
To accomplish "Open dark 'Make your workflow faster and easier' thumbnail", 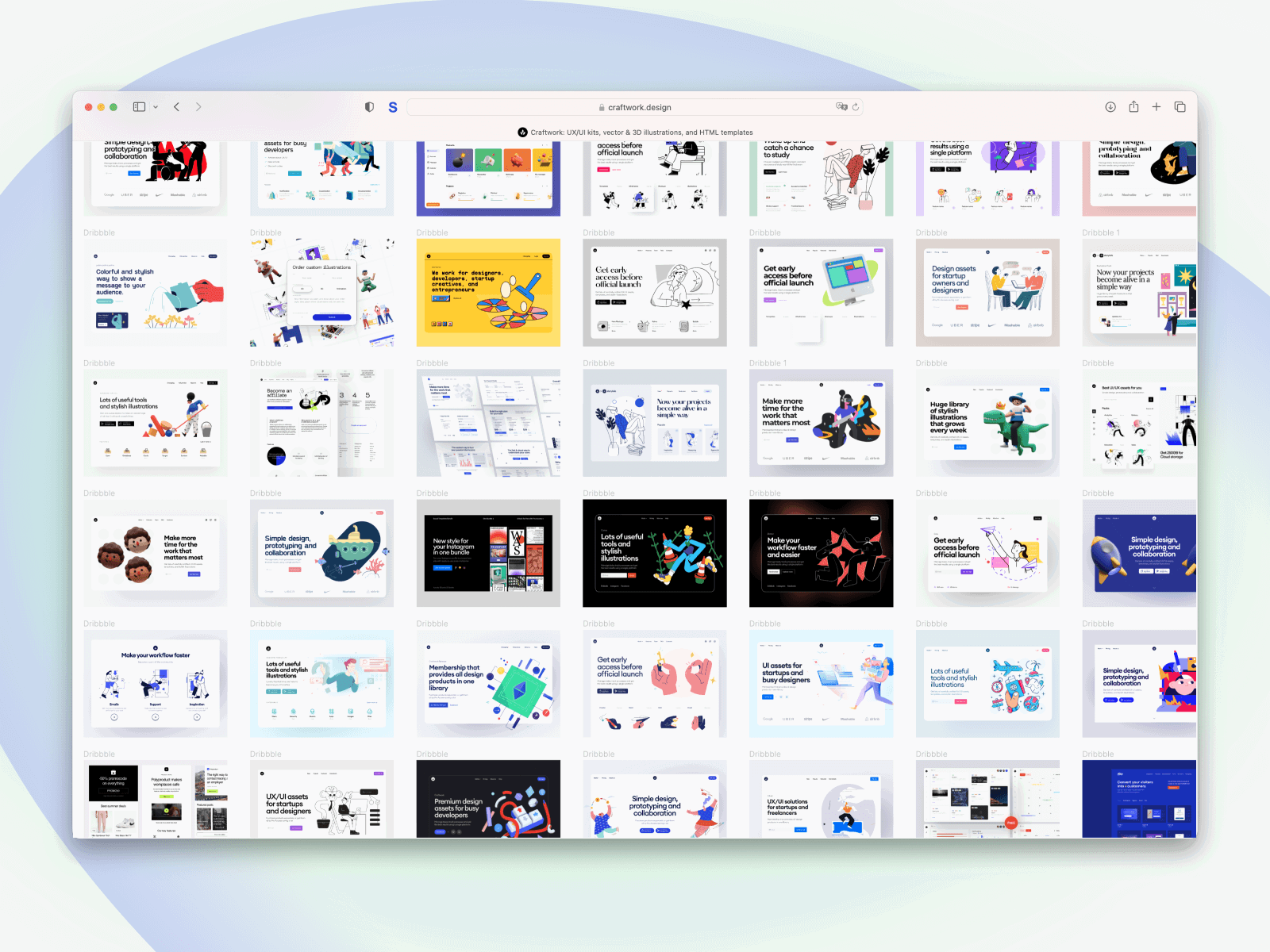I will click(821, 553).
